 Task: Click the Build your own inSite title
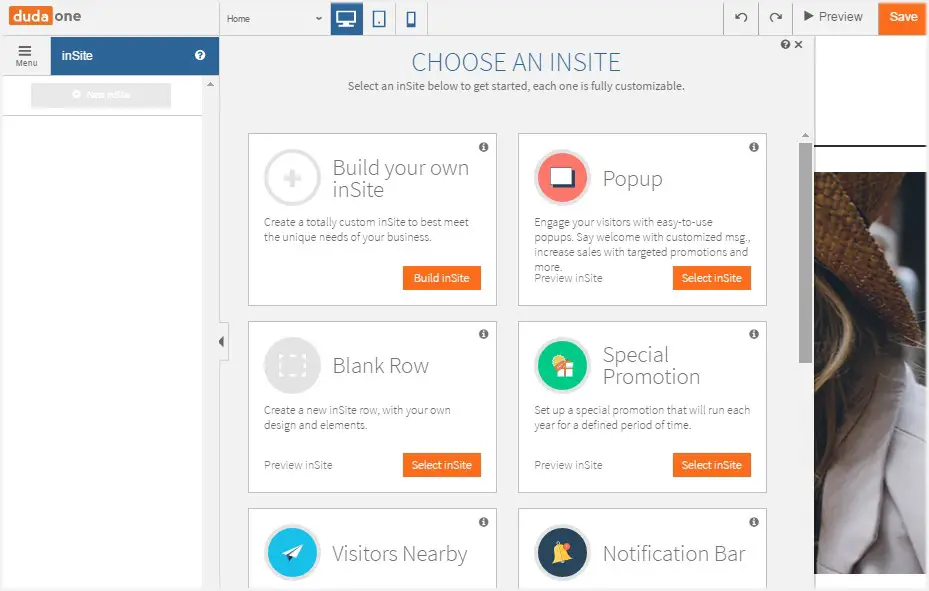coord(401,179)
